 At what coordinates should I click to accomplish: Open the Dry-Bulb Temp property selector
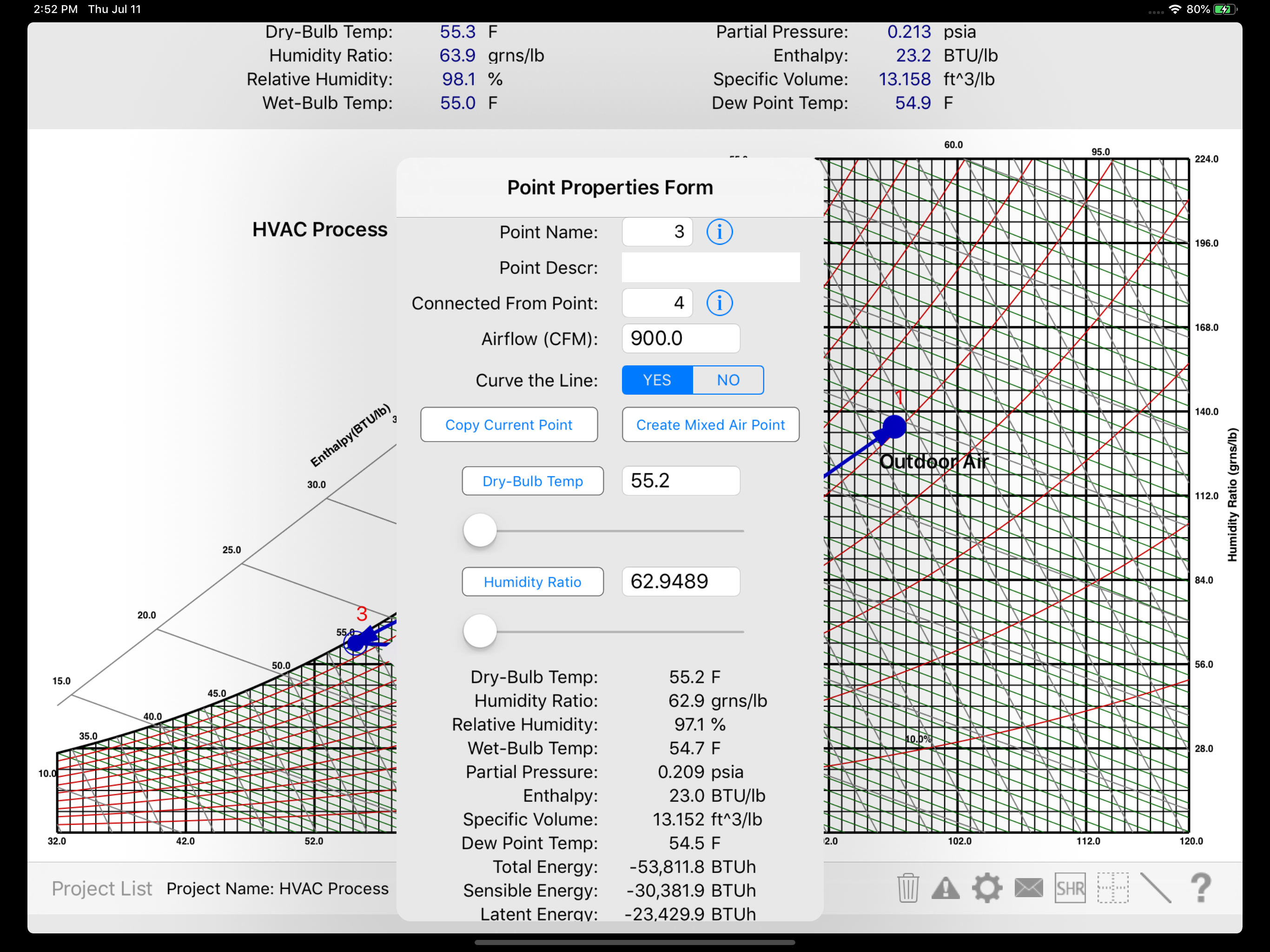tap(532, 481)
